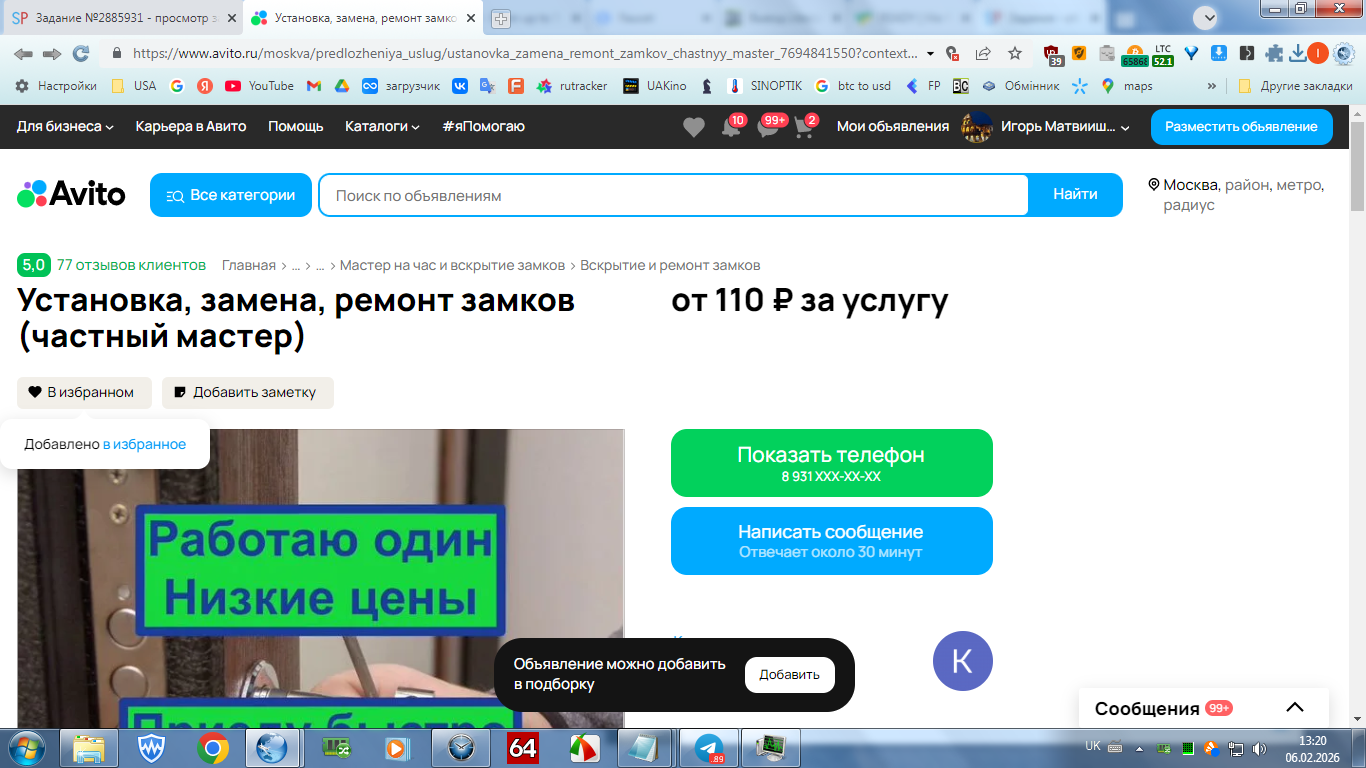Open the 77 отзывов клиентов link
This screenshot has width=1366, height=768.
point(131,265)
